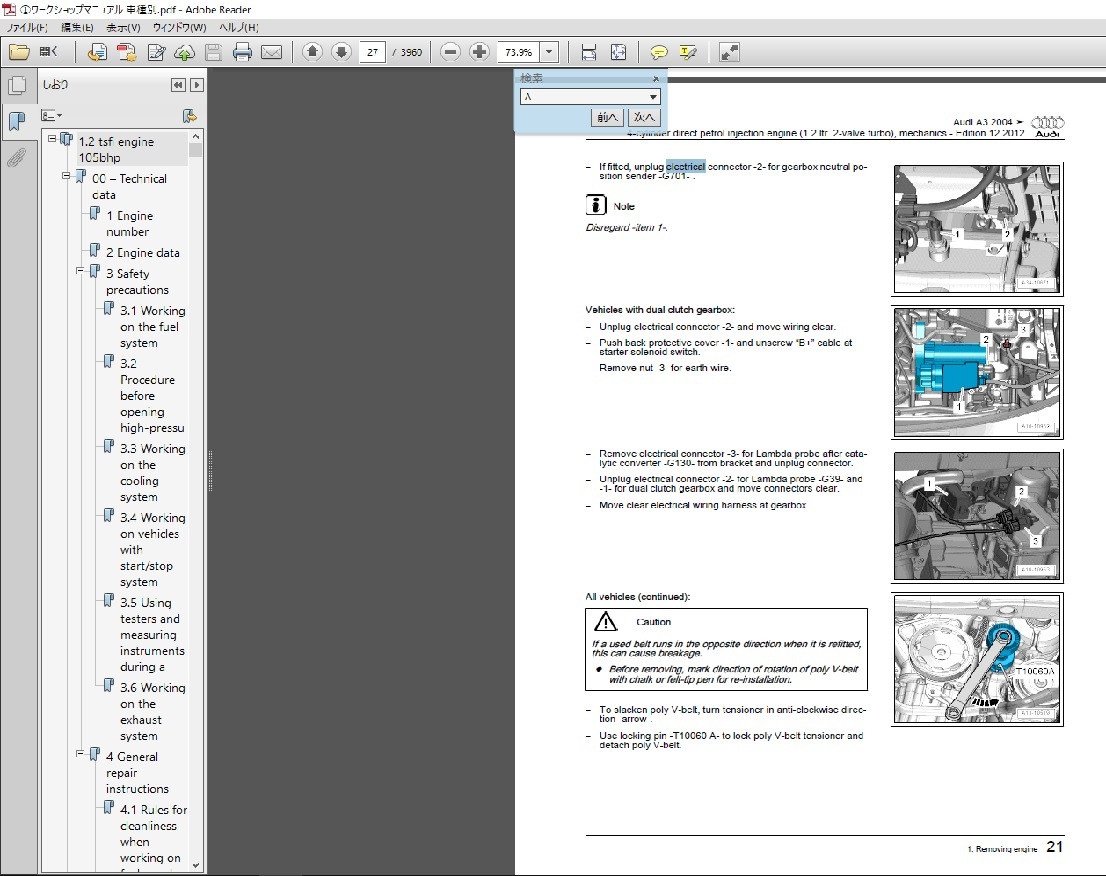Go to previous page with up arrow
Screen dimensions: 1106x876
[312, 51]
